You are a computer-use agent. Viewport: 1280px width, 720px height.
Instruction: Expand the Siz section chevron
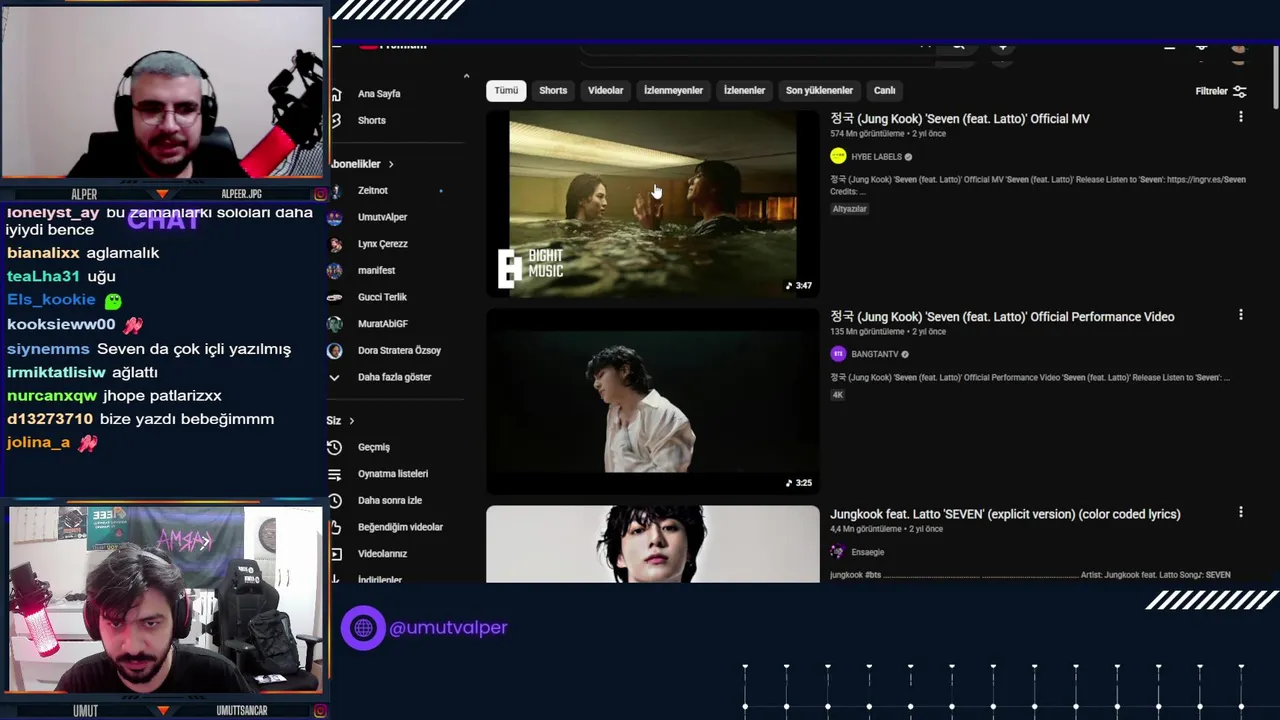point(351,421)
